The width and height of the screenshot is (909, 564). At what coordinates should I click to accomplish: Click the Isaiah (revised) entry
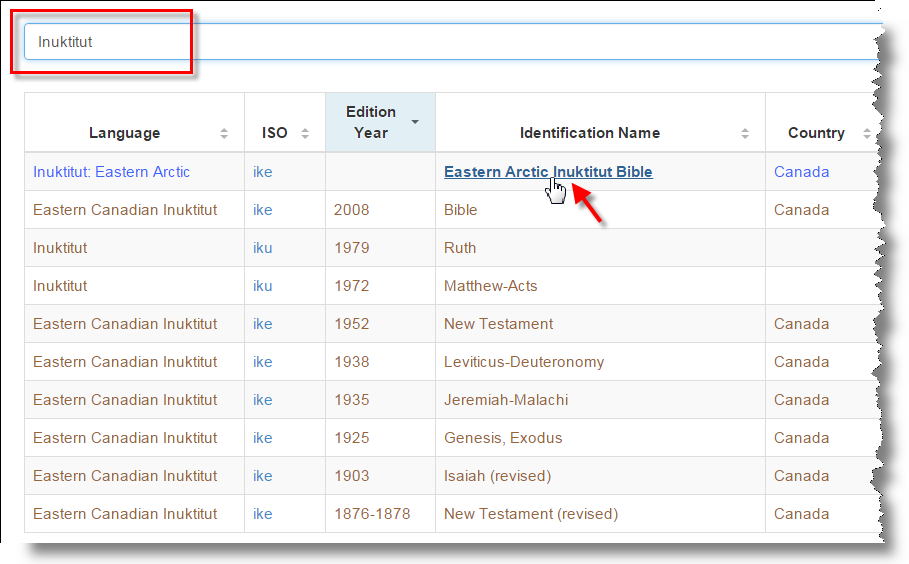click(x=497, y=476)
